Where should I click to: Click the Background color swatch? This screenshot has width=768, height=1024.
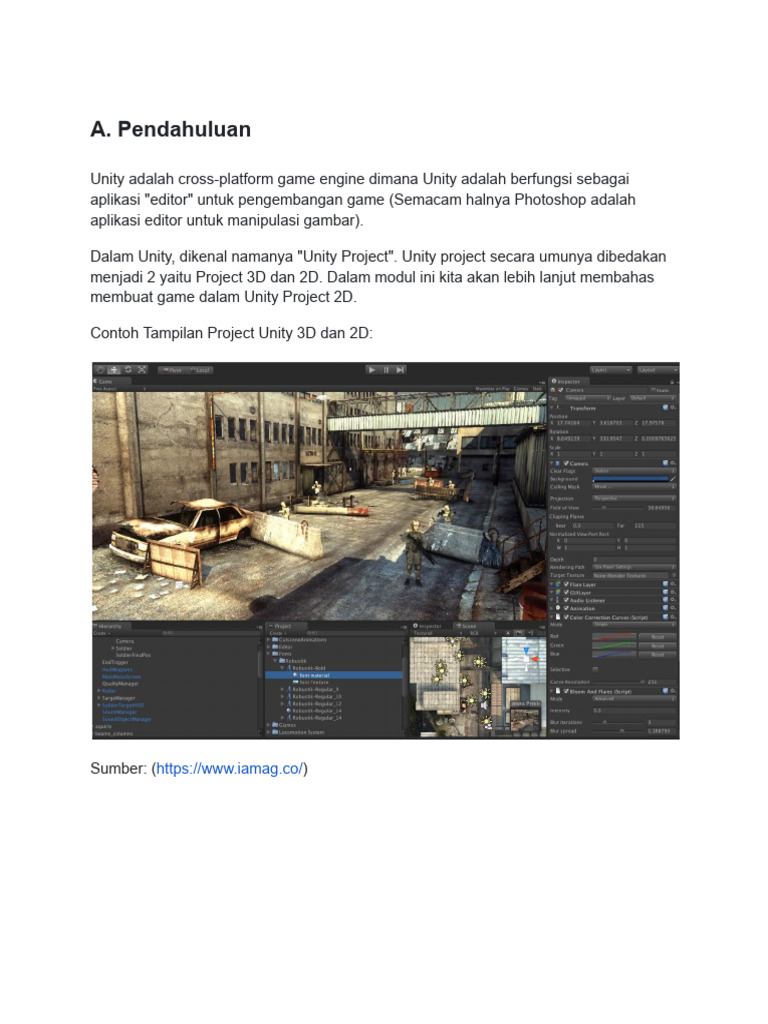[630, 479]
